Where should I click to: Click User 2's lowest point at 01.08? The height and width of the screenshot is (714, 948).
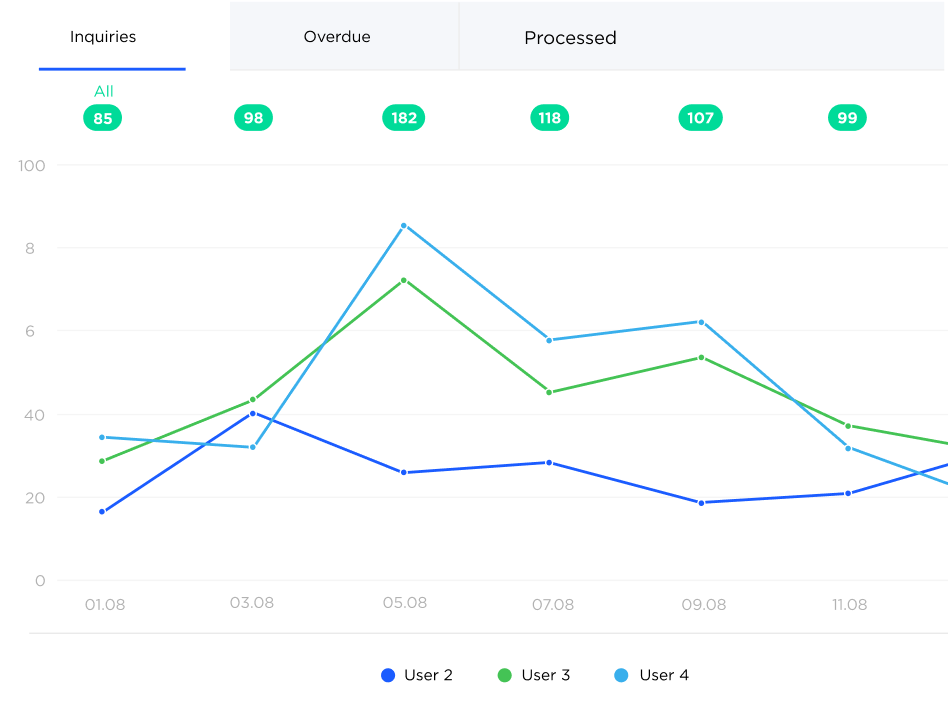click(102, 510)
